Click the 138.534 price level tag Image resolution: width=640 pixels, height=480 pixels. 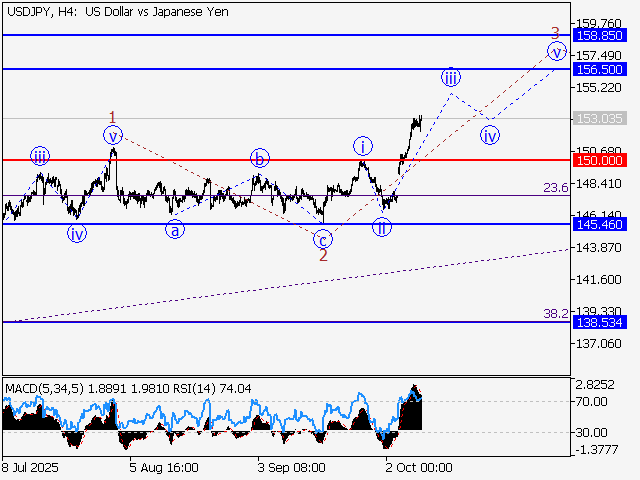tap(599, 322)
